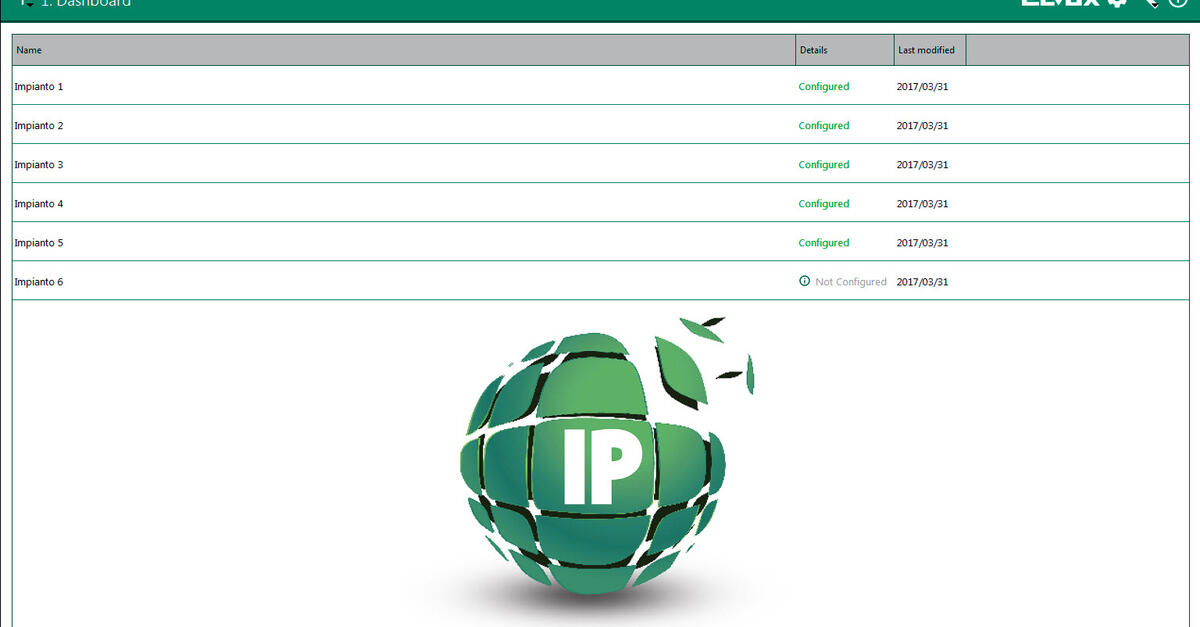Click the info icon next to Not Configured
Image resolution: width=1200 pixels, height=627 pixels.
tap(804, 281)
